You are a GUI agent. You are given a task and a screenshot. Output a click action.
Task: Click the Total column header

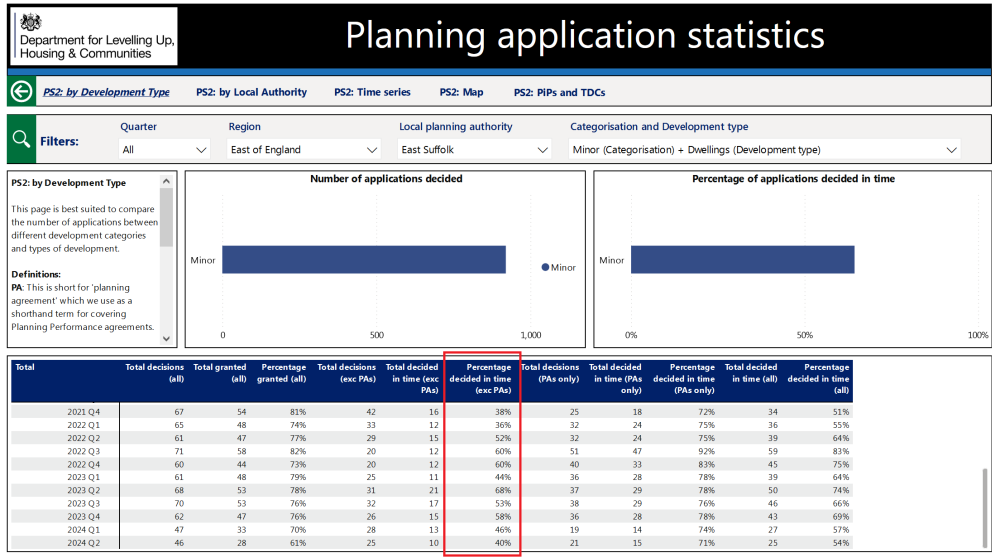point(25,367)
